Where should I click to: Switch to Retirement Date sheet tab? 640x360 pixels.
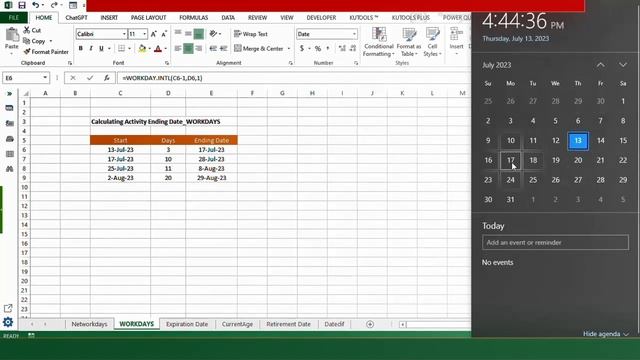(289, 324)
